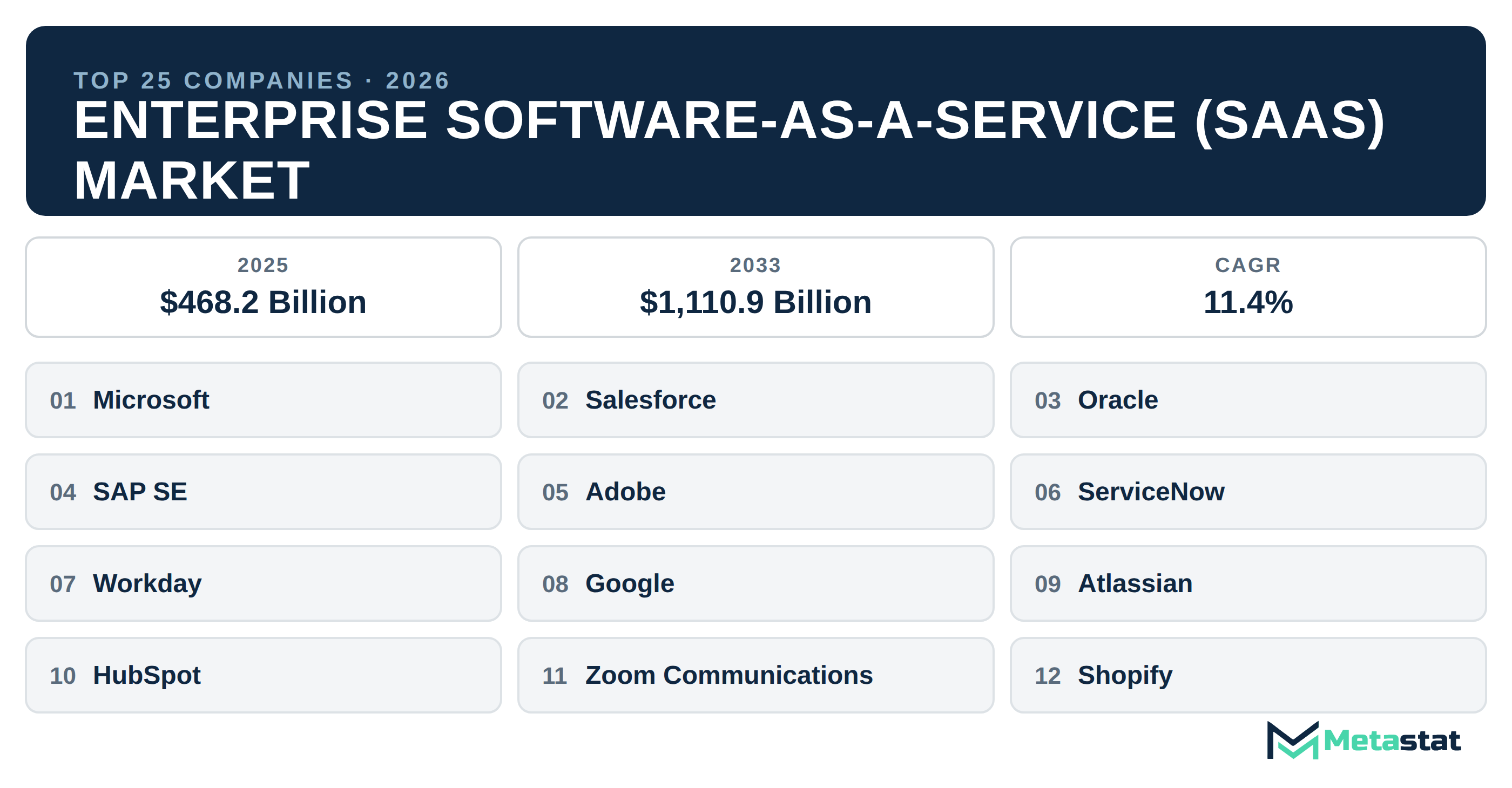Select the Oracle company card
Screen dimensions: 1512x788
pyautogui.click(x=1248, y=400)
